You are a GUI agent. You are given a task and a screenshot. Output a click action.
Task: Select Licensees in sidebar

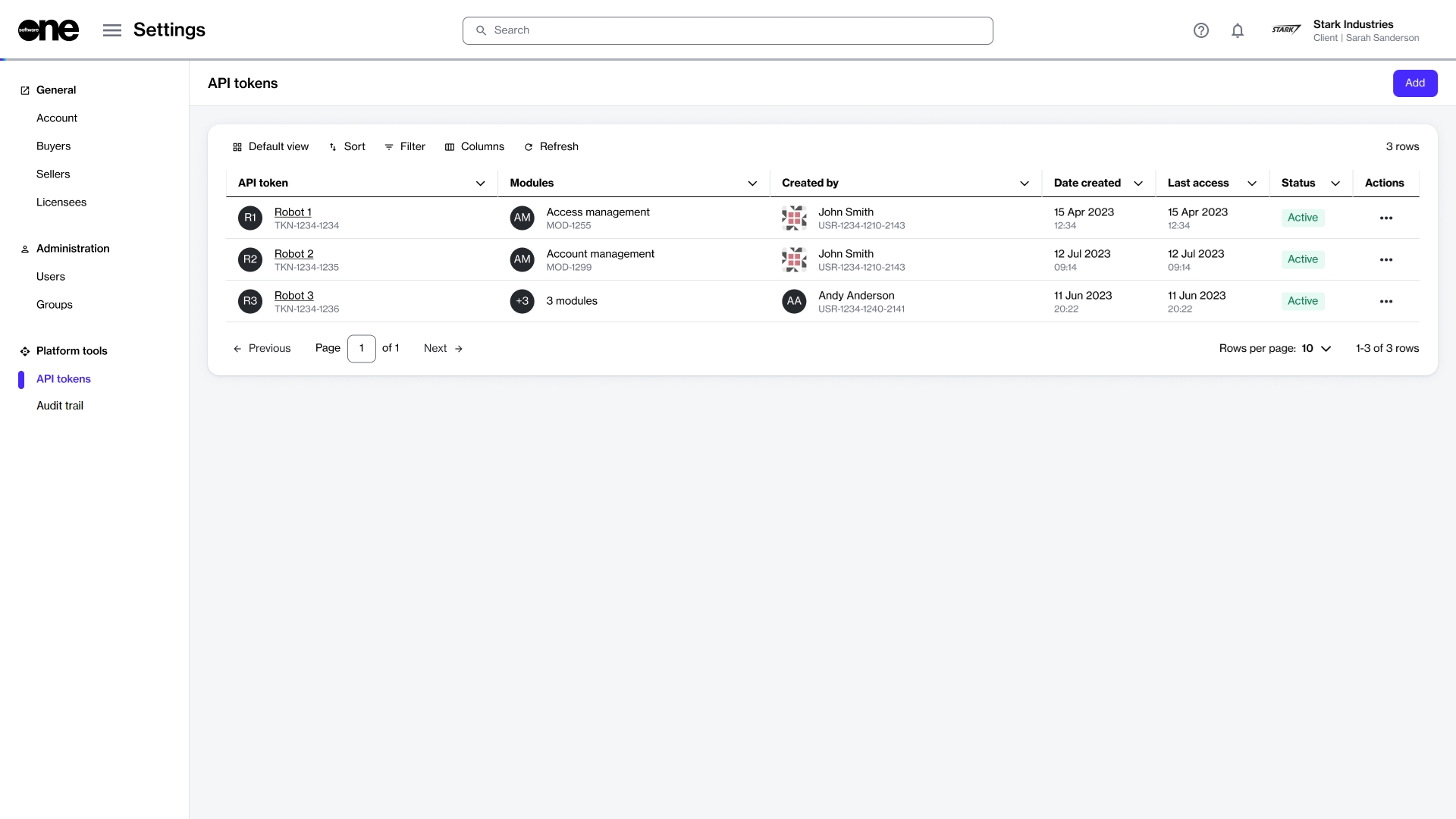click(x=61, y=202)
